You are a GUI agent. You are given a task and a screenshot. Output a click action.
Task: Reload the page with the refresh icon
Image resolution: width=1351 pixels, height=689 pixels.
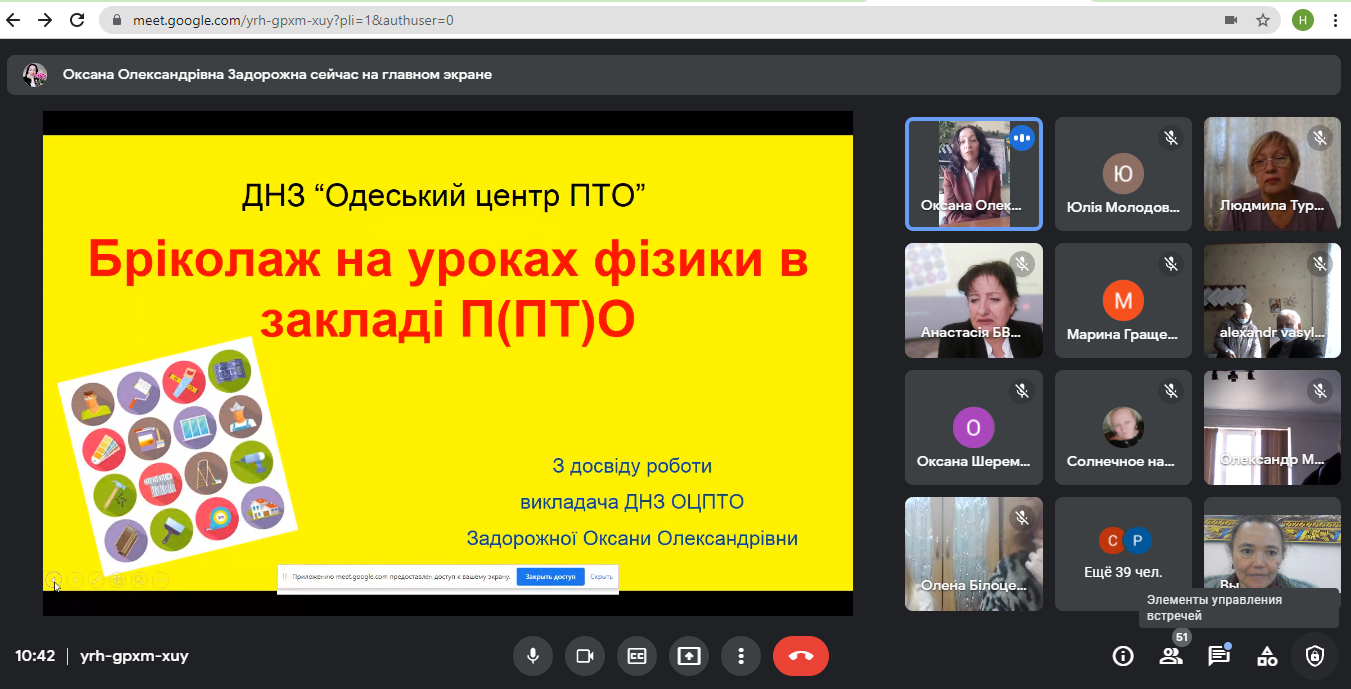coord(77,20)
